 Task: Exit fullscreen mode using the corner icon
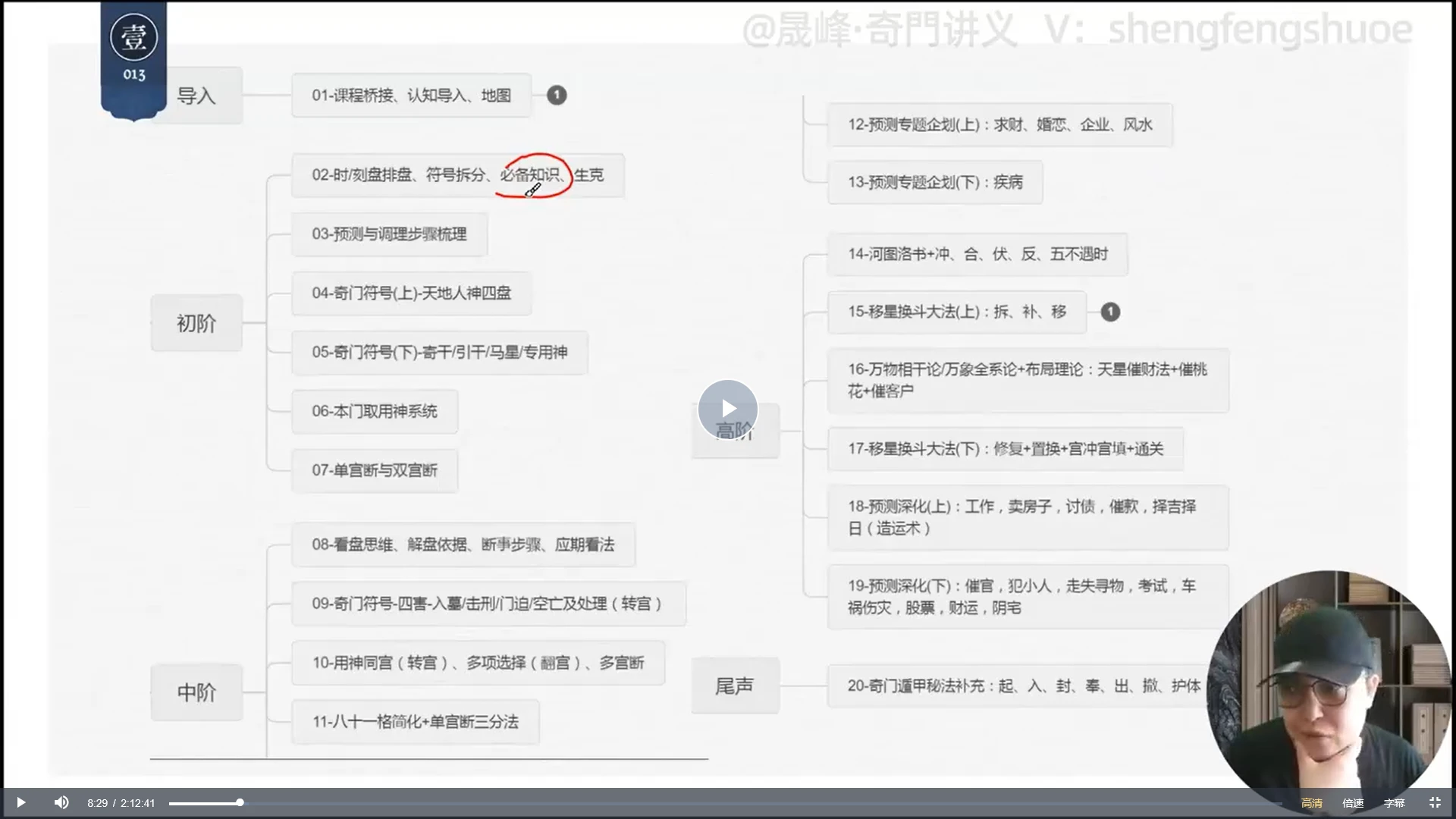click(1434, 802)
